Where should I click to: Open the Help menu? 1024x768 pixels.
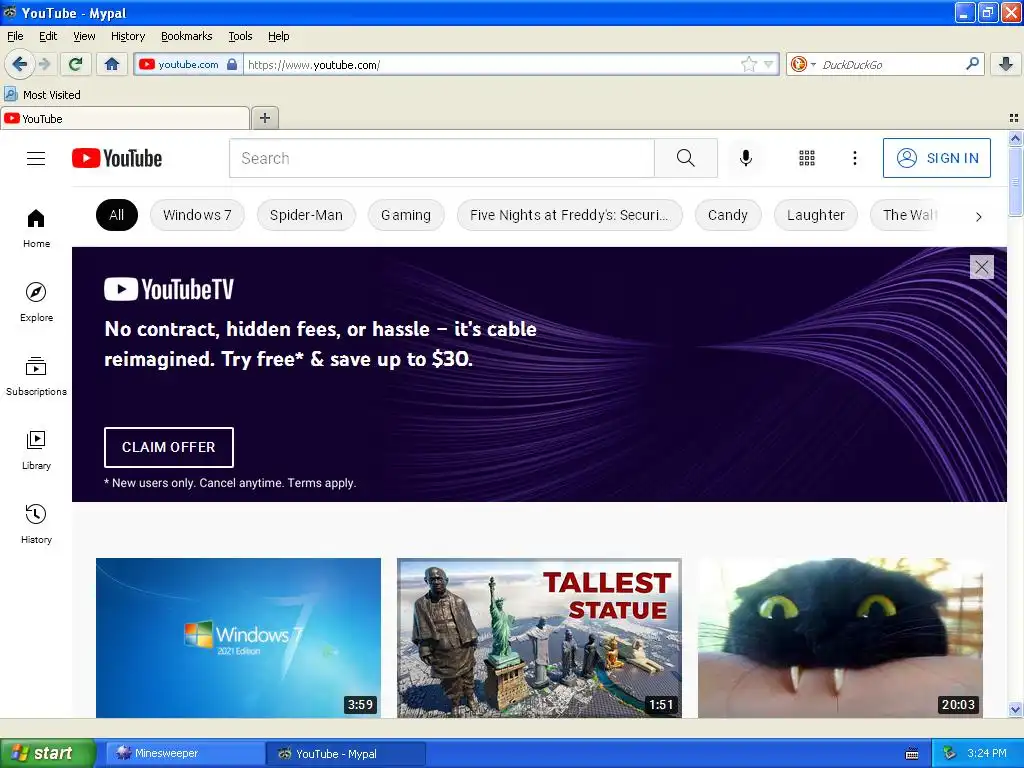coord(279,36)
